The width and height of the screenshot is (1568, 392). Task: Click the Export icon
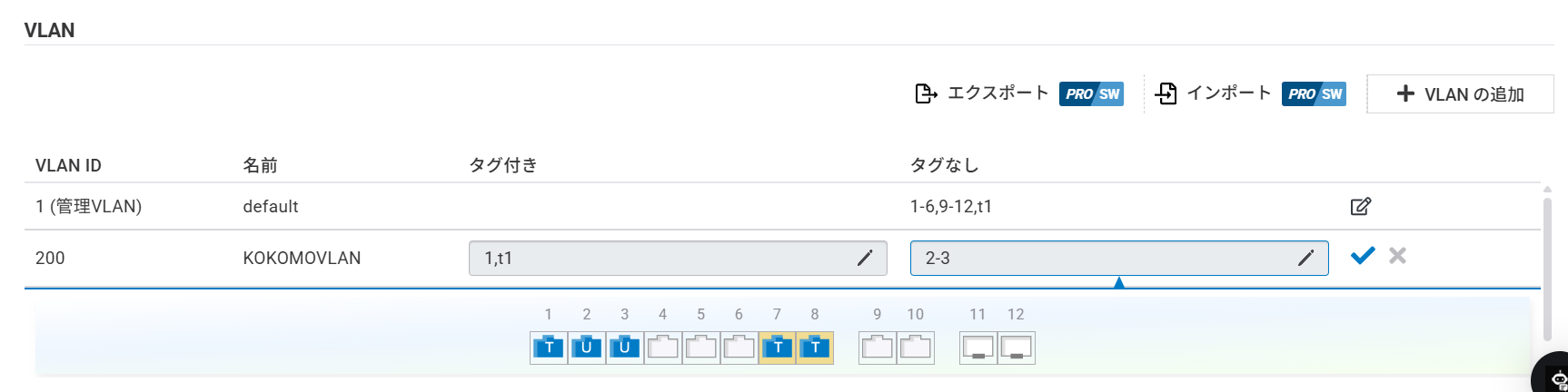click(x=926, y=93)
